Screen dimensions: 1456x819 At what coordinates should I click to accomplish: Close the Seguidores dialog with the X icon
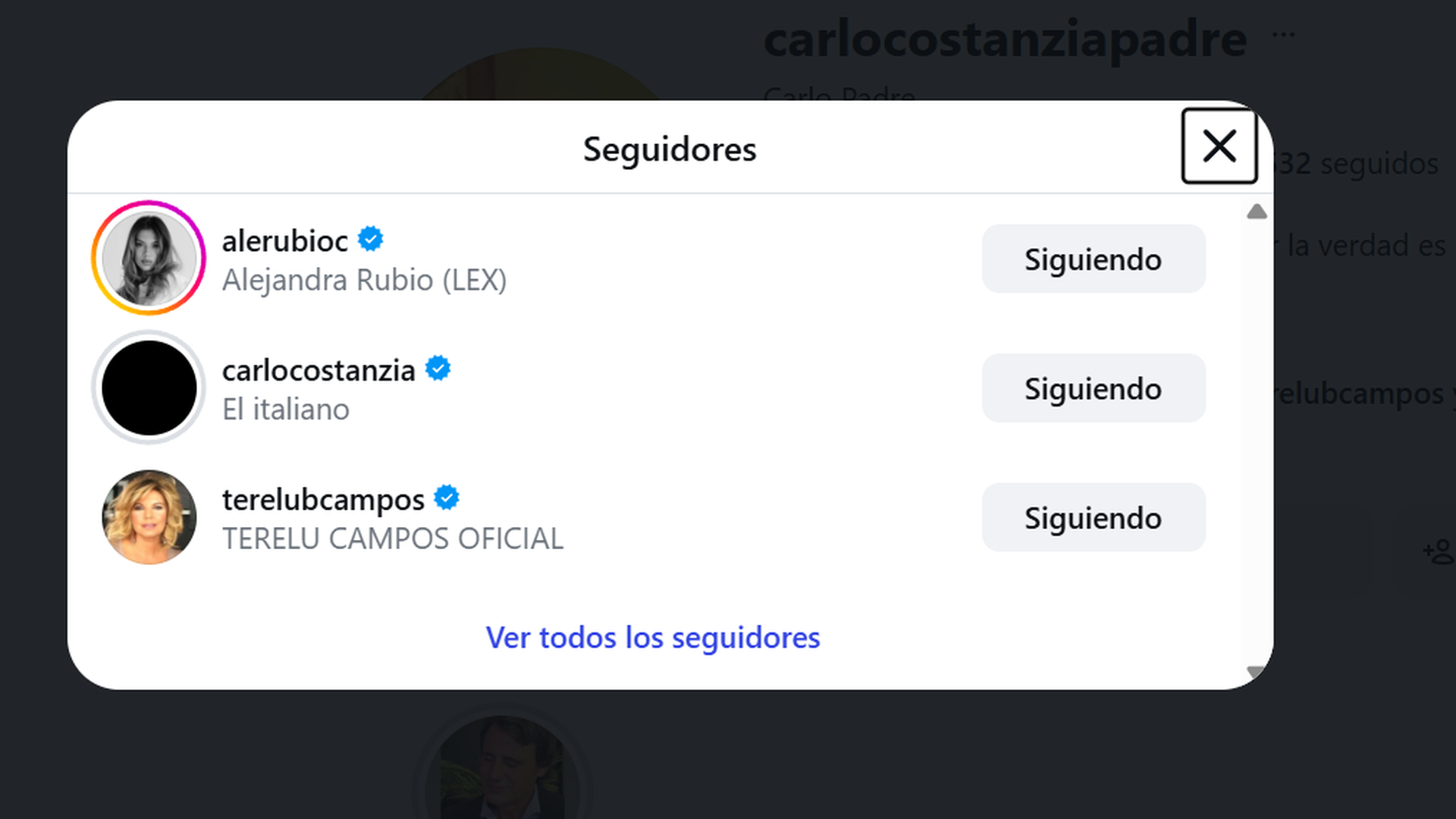pos(1219,146)
